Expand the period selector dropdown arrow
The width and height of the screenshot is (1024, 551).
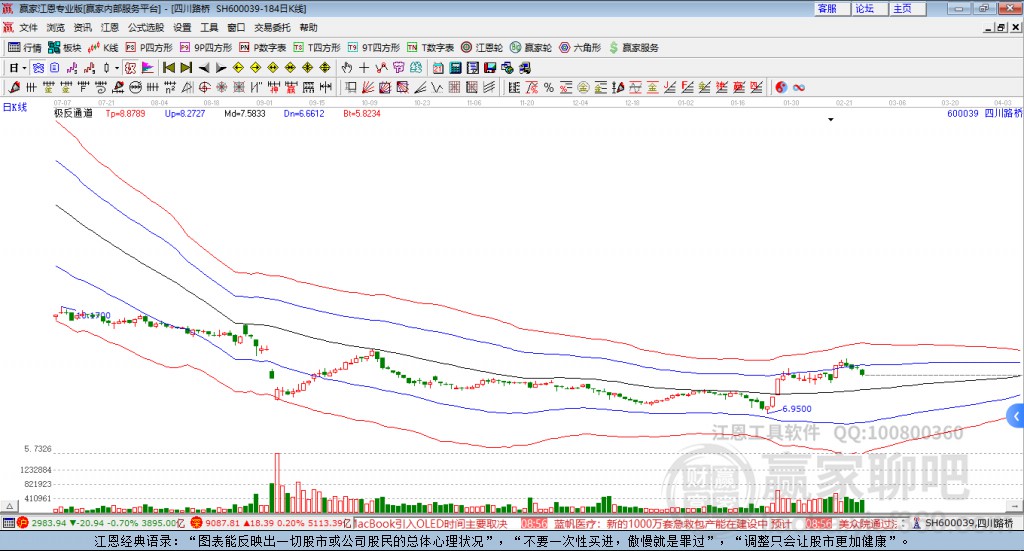pyautogui.click(x=24, y=68)
